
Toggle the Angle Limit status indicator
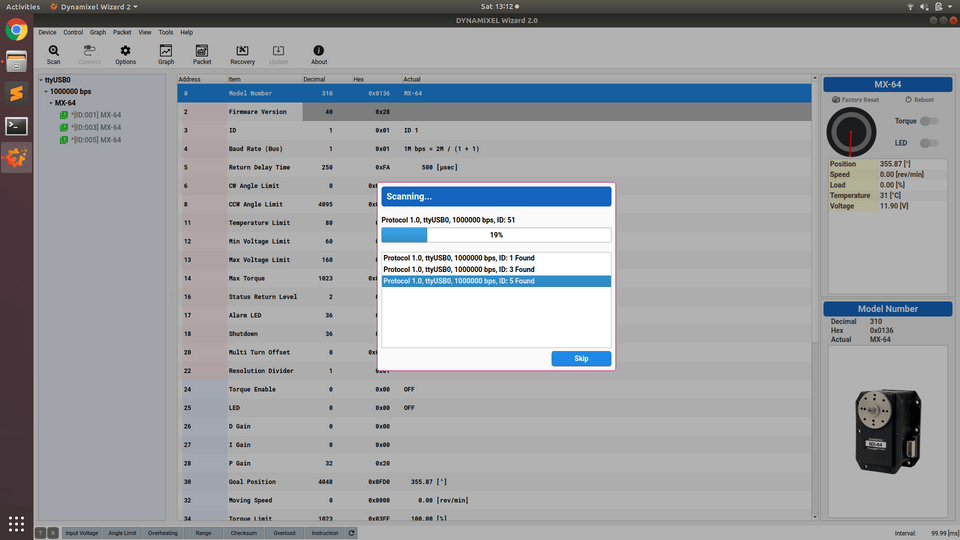122,533
